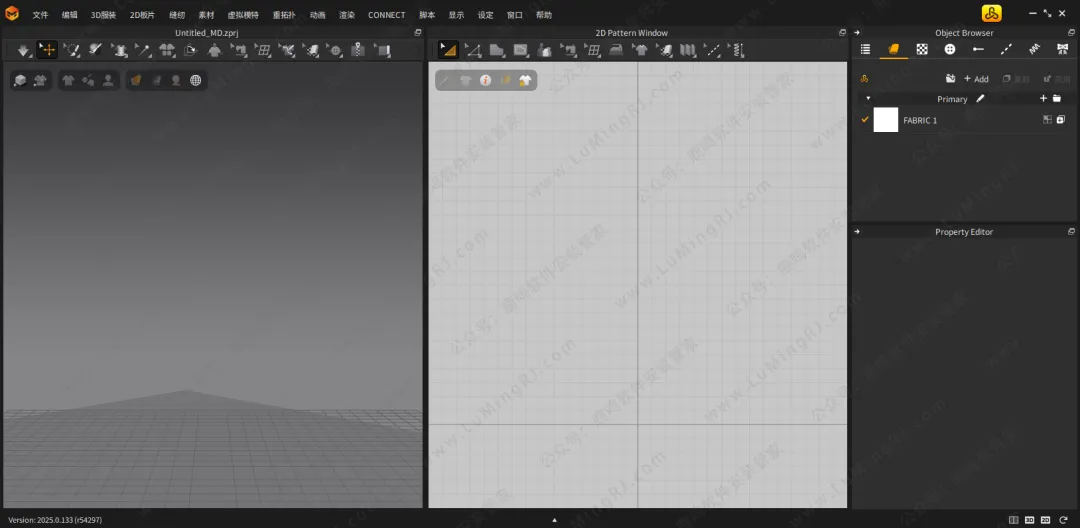Viewport: 1080px width, 528px height.
Task: Open the Fabric tab in Object Browser
Action: point(894,49)
